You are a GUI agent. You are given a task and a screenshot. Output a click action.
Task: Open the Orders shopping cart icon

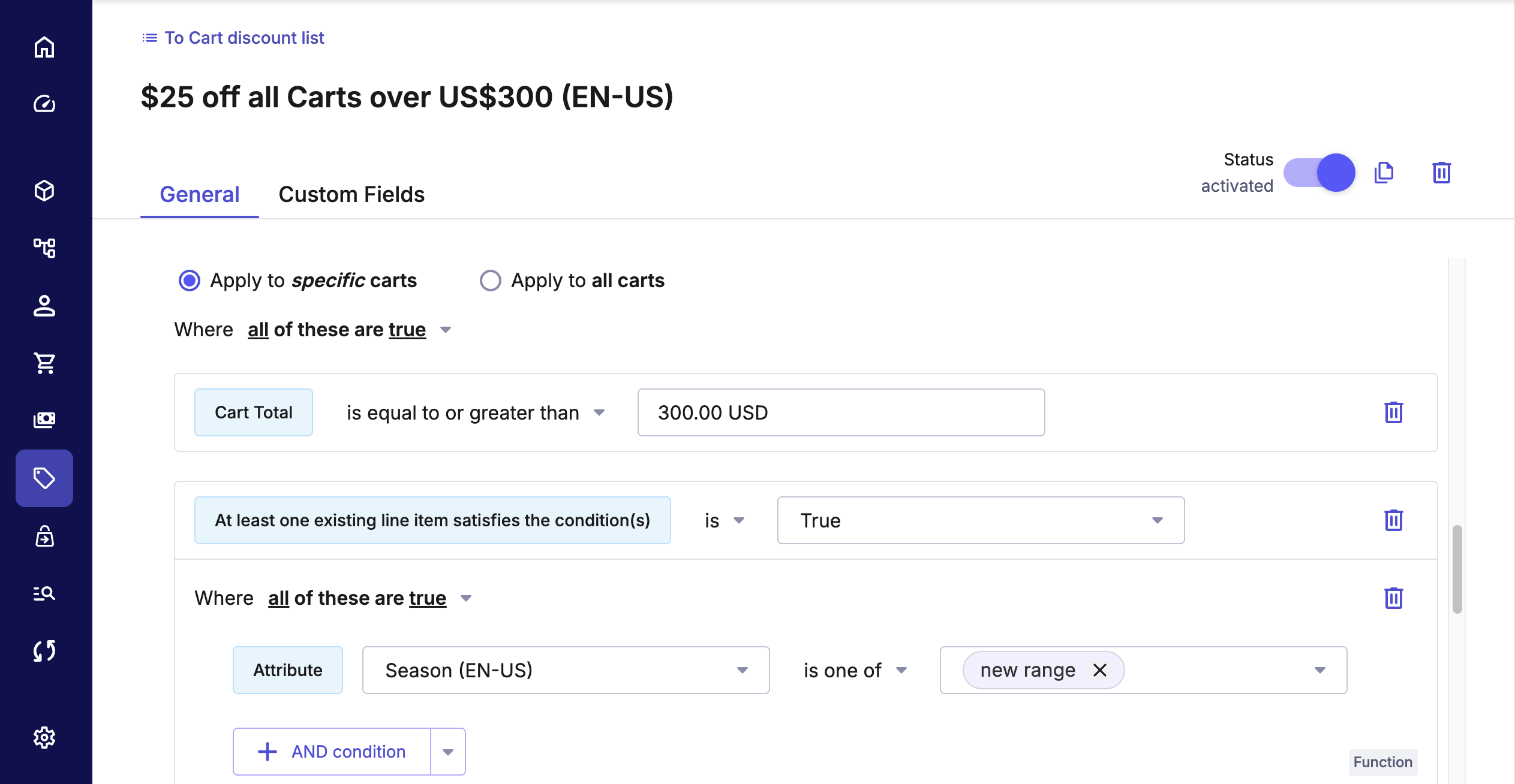coord(44,363)
